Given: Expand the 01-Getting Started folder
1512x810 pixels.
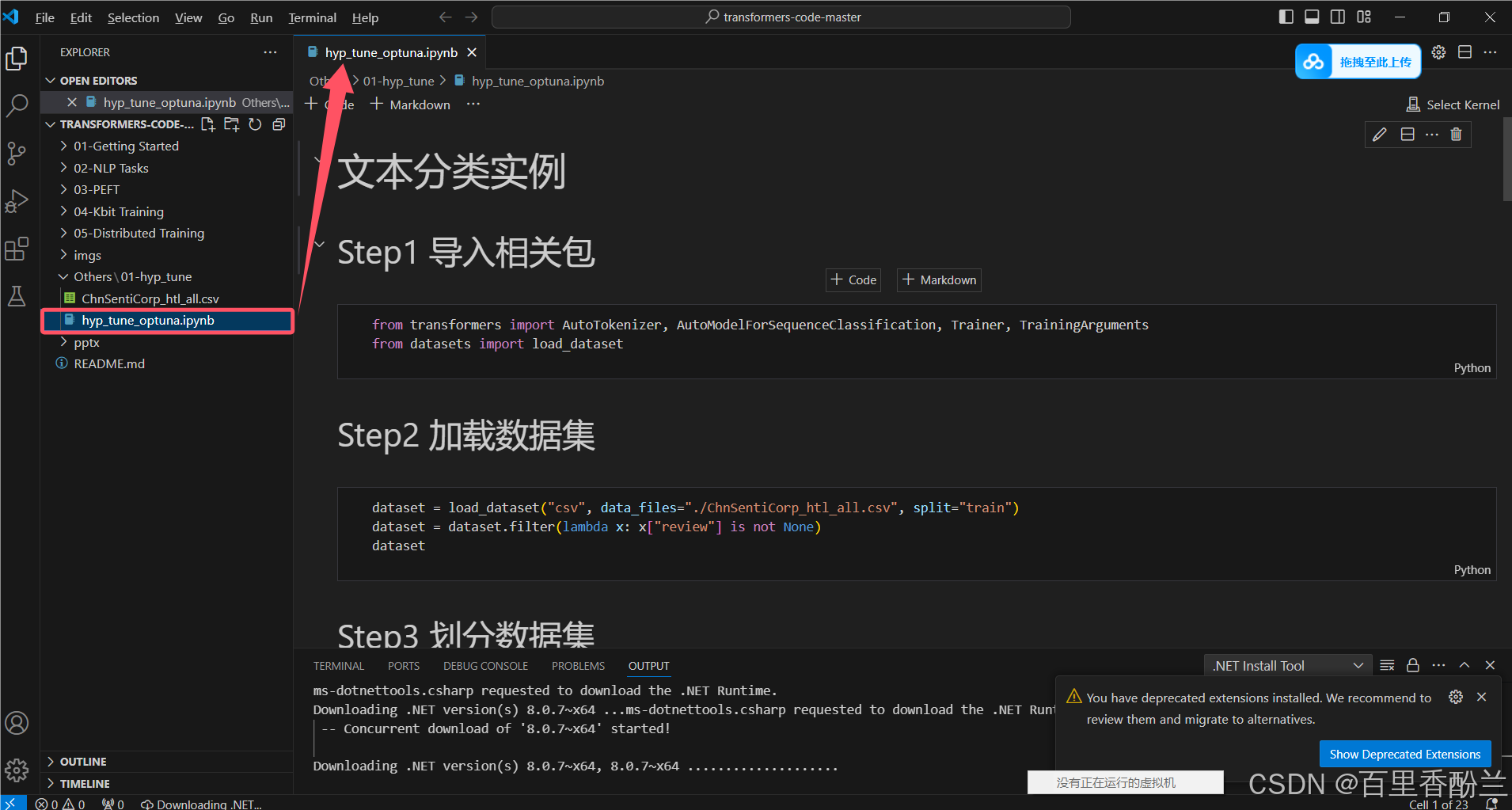Looking at the screenshot, I should [63, 146].
